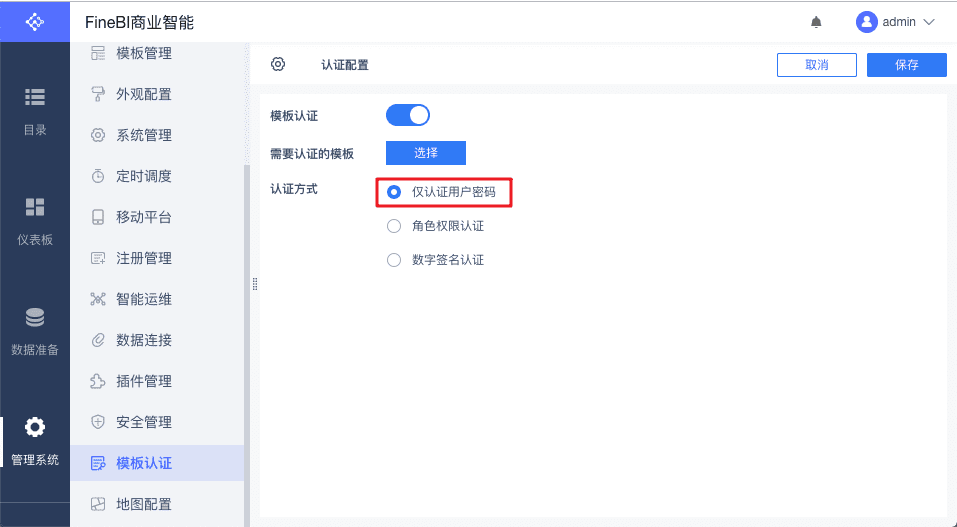Select the 仅认证用户密码 radio option
The width and height of the screenshot is (957, 527).
pyautogui.click(x=394, y=192)
